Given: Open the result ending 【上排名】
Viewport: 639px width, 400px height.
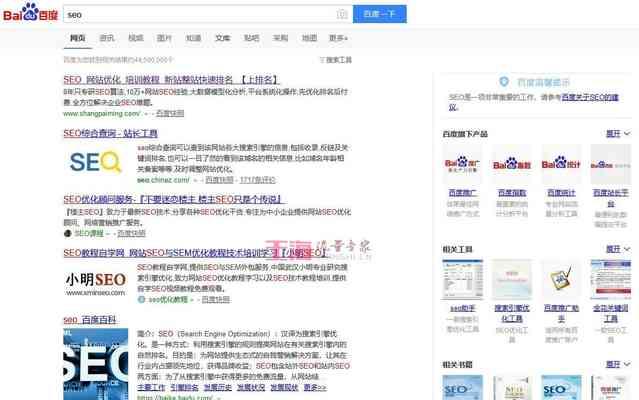Looking at the screenshot, I should tap(170, 79).
